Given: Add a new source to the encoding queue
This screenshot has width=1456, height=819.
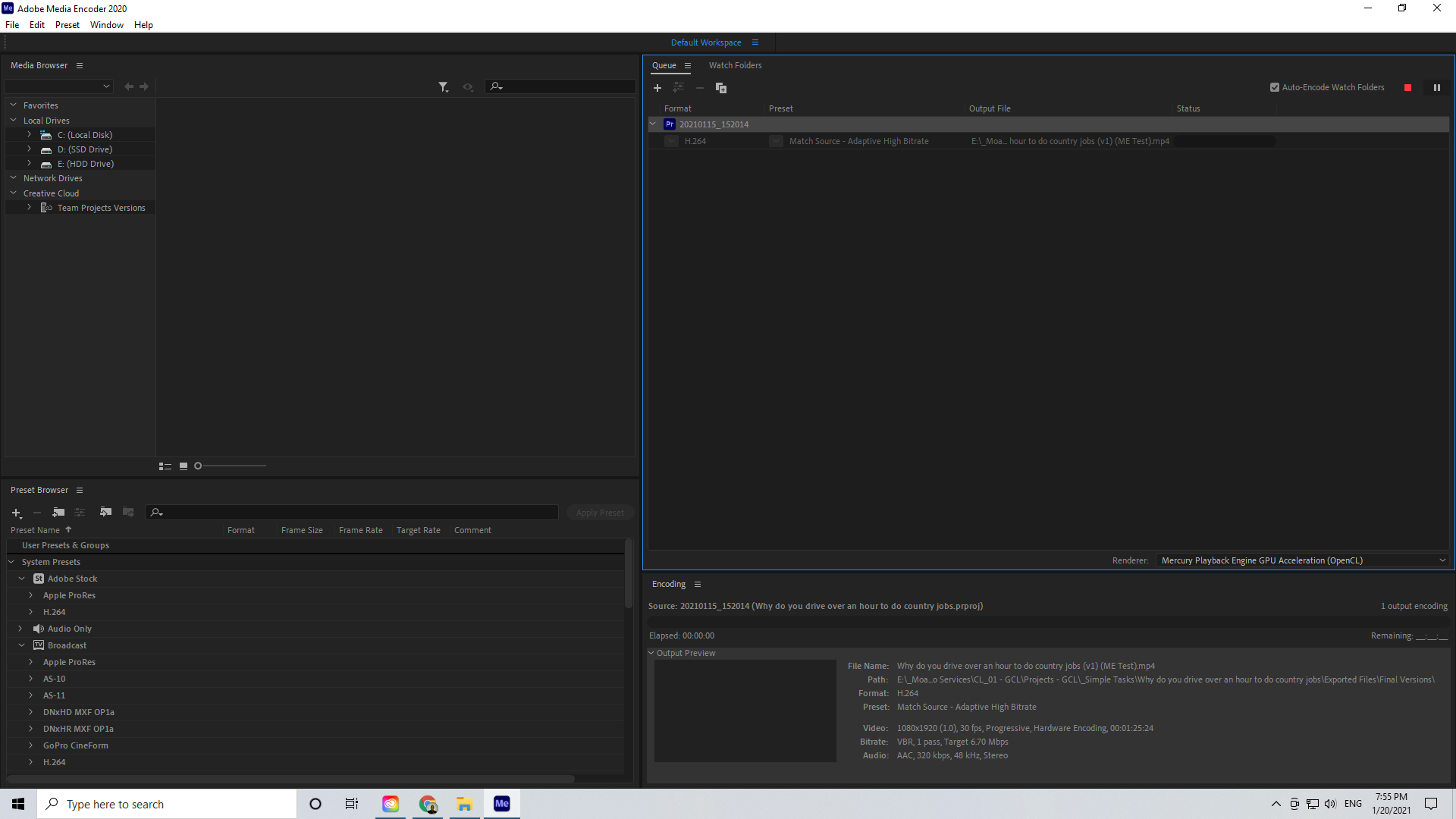Looking at the screenshot, I should (657, 88).
